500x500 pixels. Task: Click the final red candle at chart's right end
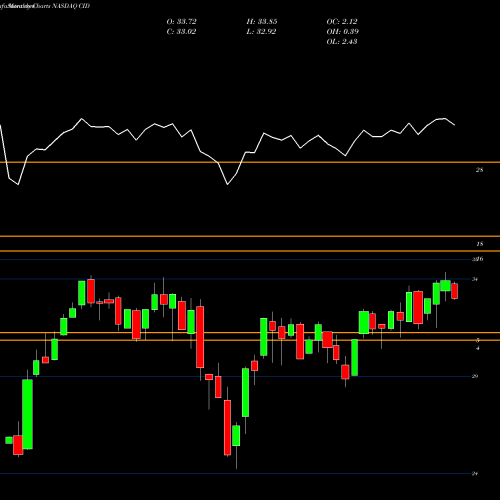click(454, 291)
